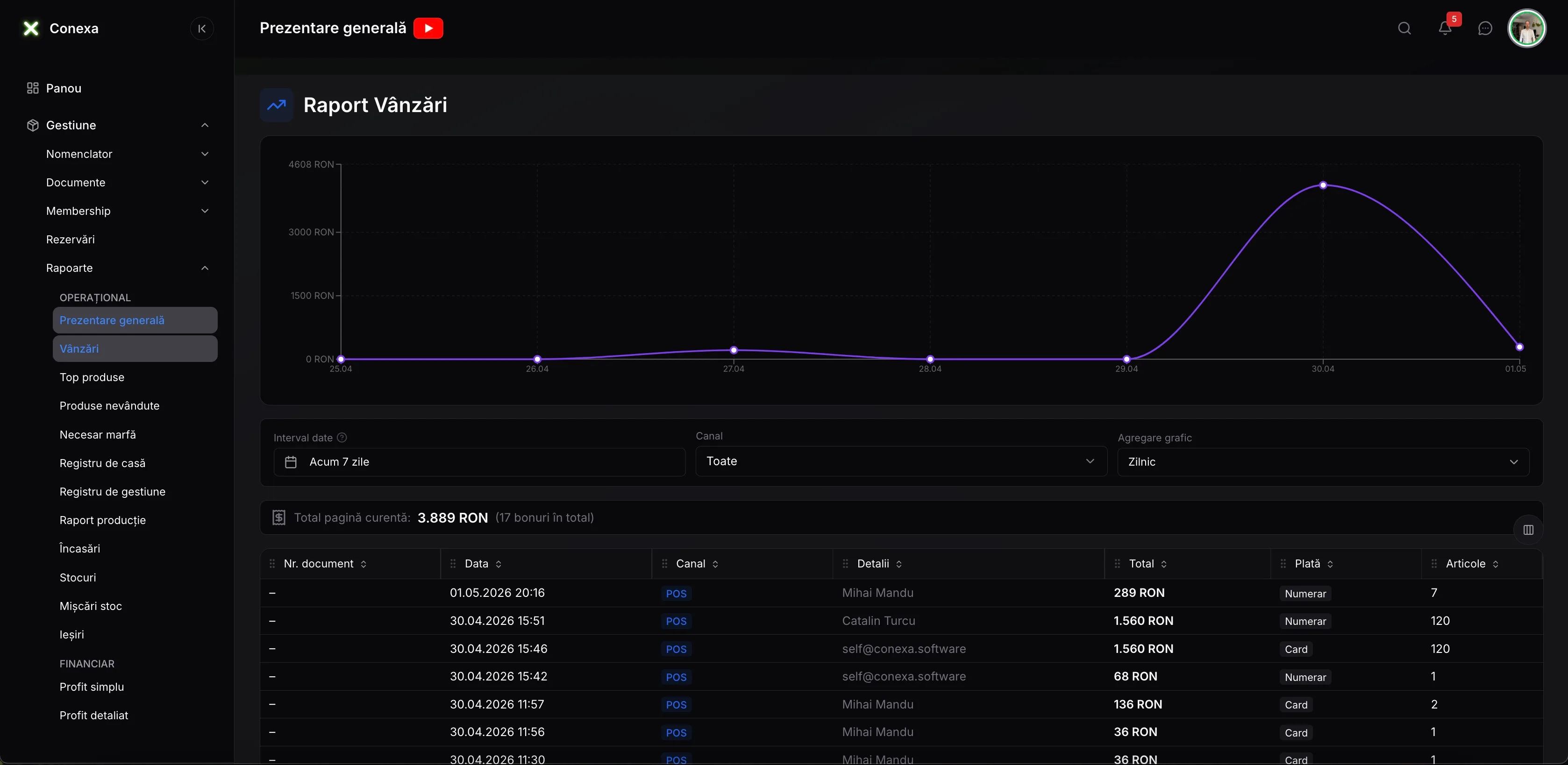Sort table by Articole column arrows

coord(1496,564)
